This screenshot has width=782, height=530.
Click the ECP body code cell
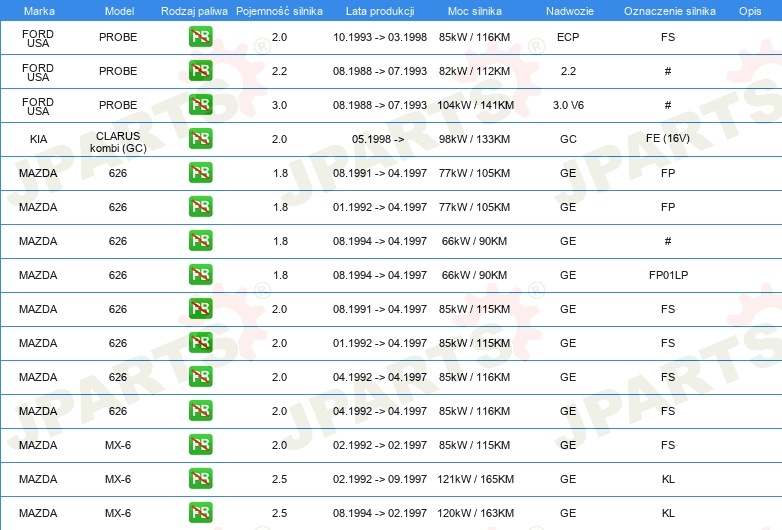[x=568, y=37]
